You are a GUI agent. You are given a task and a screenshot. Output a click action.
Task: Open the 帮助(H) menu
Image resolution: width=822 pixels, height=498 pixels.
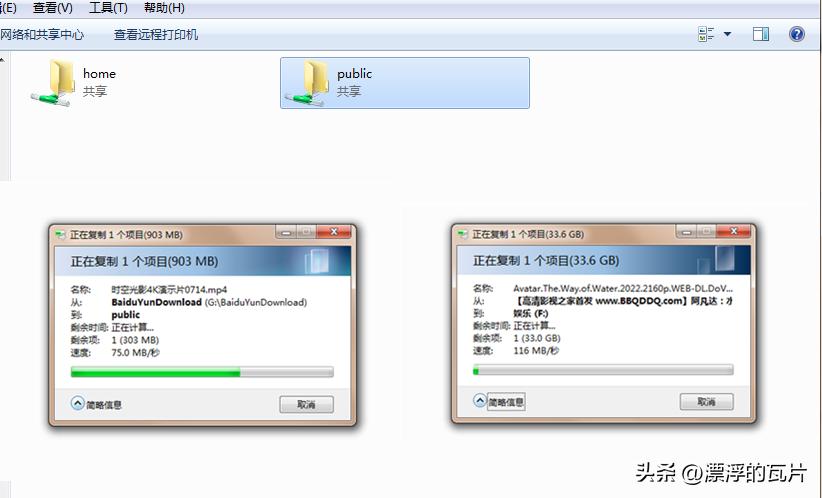tap(164, 8)
